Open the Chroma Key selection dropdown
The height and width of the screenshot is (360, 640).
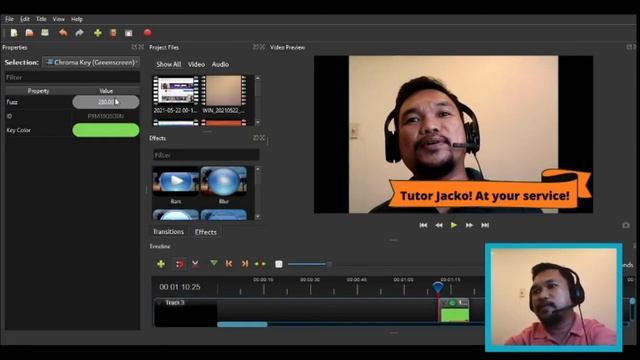point(91,62)
